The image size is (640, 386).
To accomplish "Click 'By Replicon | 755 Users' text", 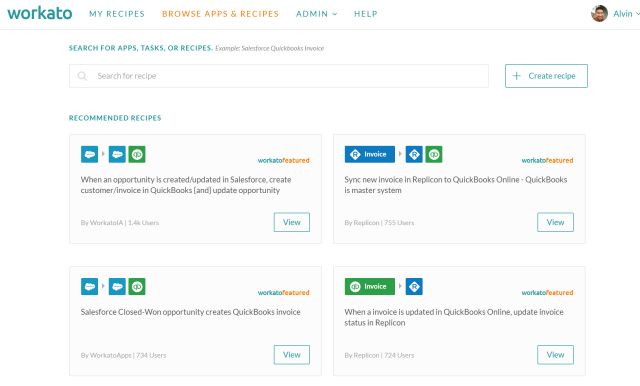I will click(x=379, y=223).
